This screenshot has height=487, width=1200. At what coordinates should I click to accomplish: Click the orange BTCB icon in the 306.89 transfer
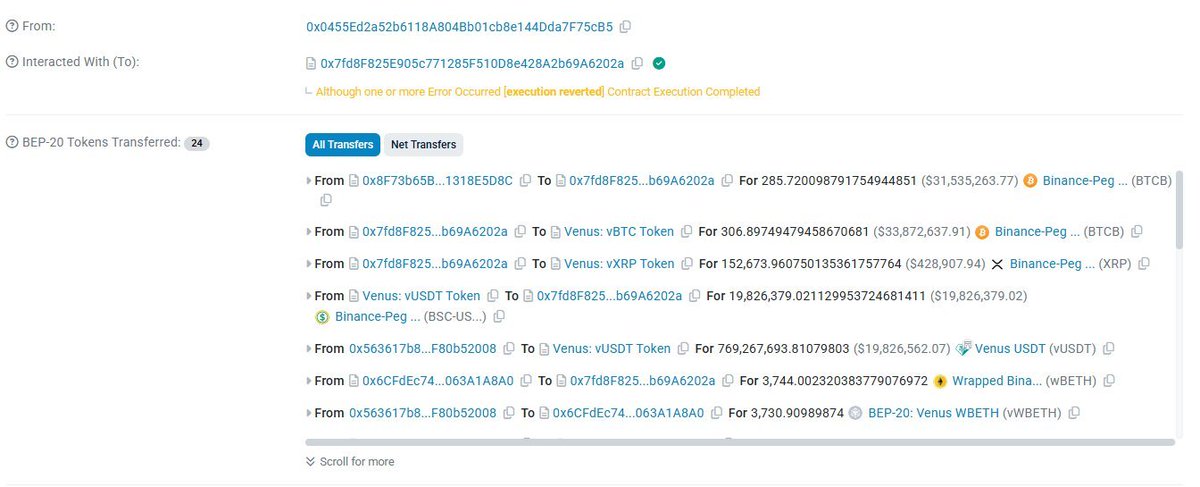[982, 232]
